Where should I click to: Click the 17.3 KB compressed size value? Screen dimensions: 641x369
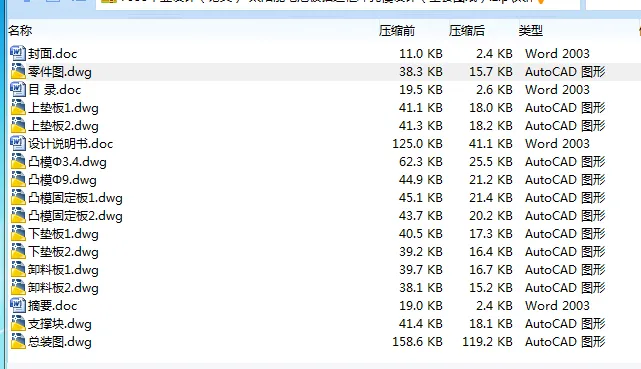tap(491, 233)
